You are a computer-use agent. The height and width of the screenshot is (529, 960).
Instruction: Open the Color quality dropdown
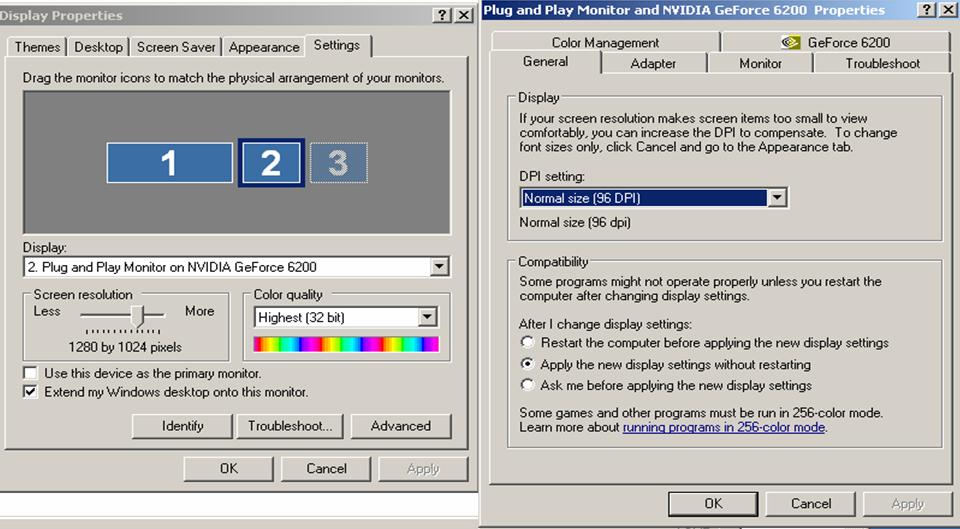tap(427, 317)
